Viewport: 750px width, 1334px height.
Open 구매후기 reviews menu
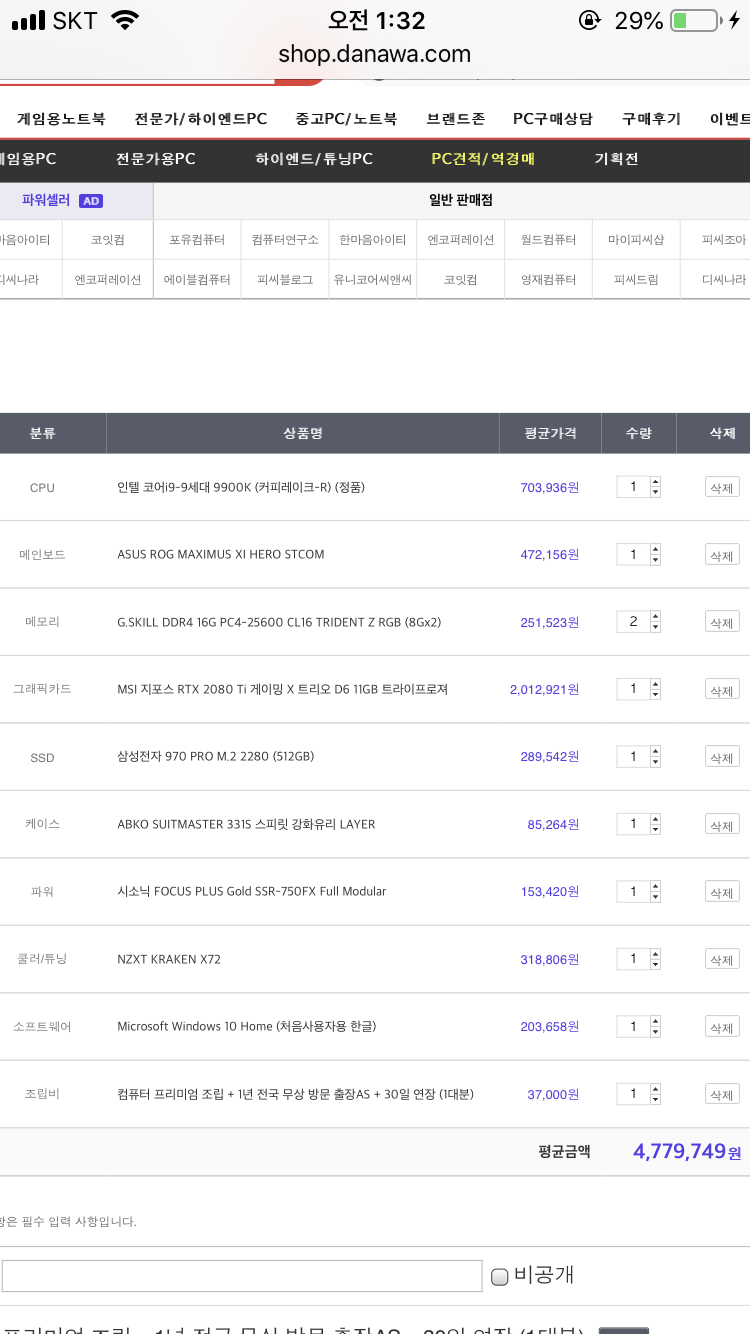651,118
